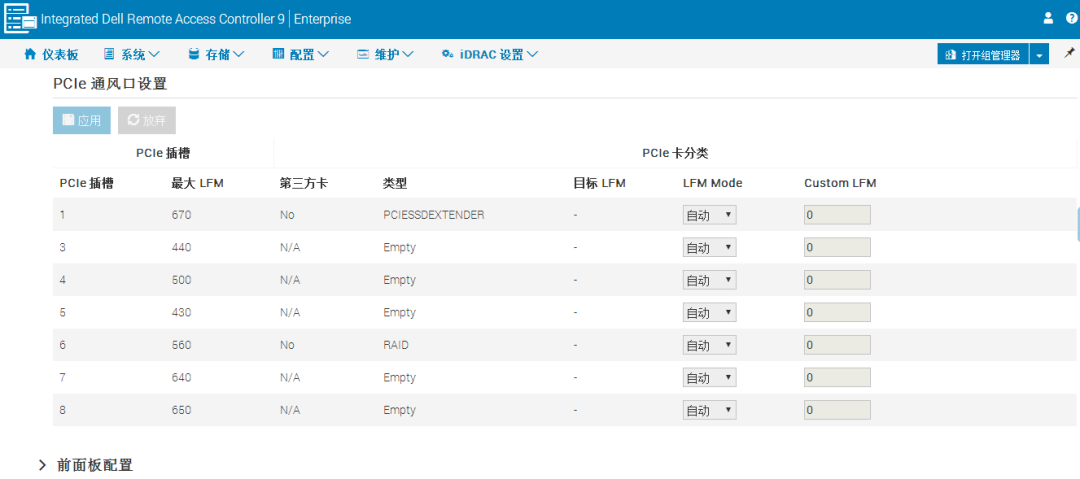
Task: Go to 仪表板 home dashboard
Action: [x=51, y=54]
